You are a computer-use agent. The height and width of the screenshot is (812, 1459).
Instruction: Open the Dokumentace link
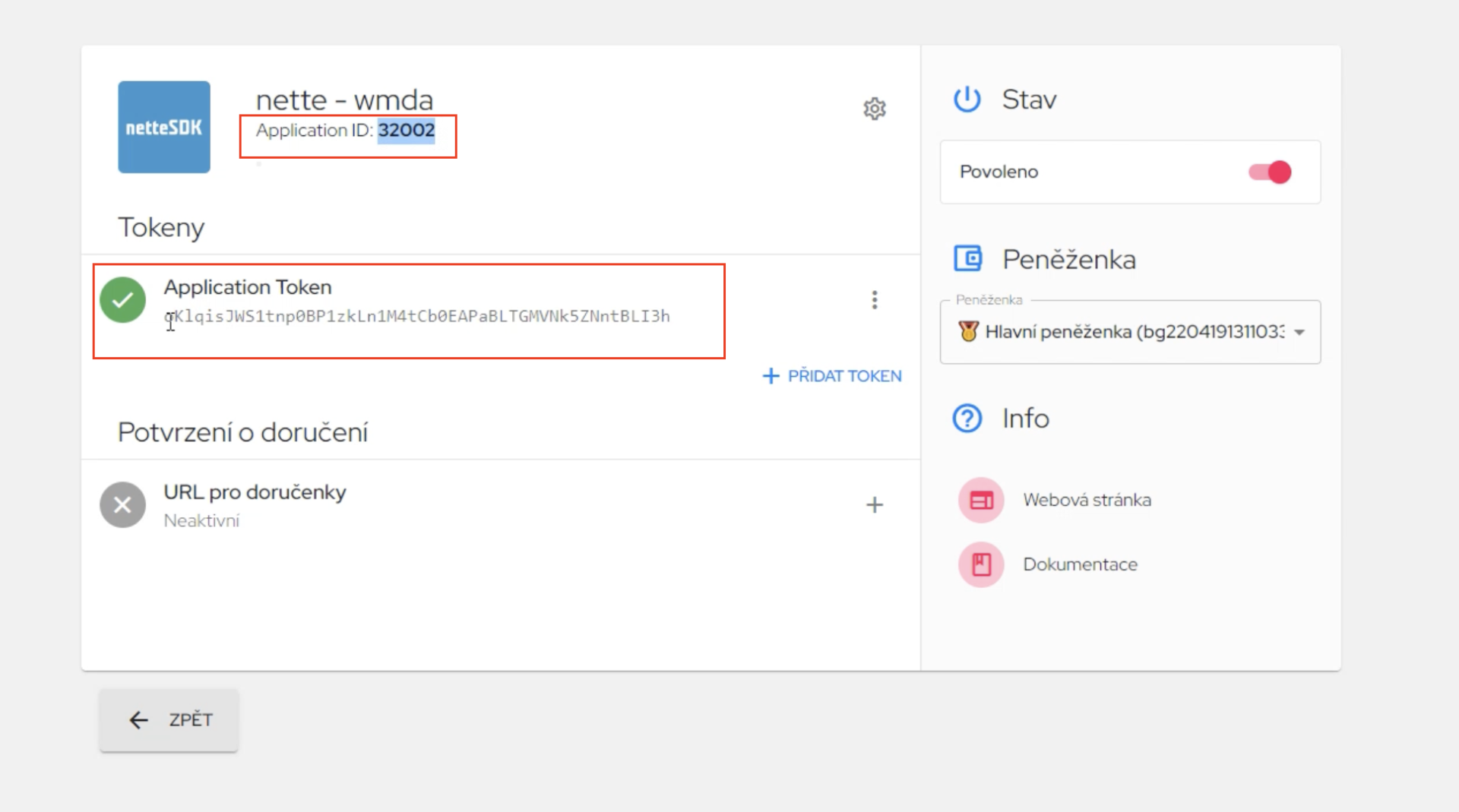click(x=1080, y=564)
